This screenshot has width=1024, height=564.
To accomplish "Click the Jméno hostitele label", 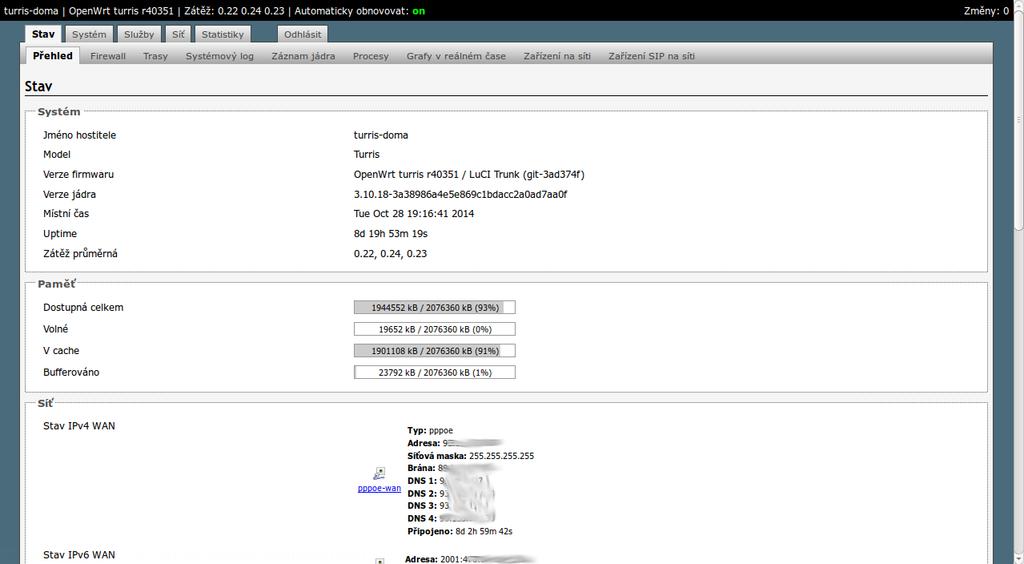I will (x=80, y=135).
